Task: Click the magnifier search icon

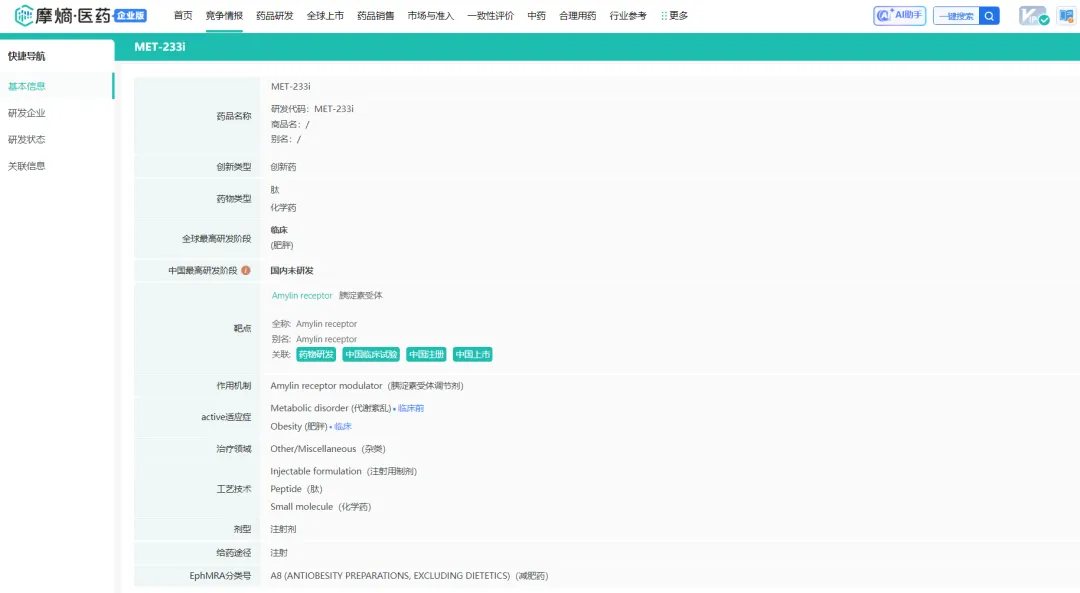Action: point(989,16)
